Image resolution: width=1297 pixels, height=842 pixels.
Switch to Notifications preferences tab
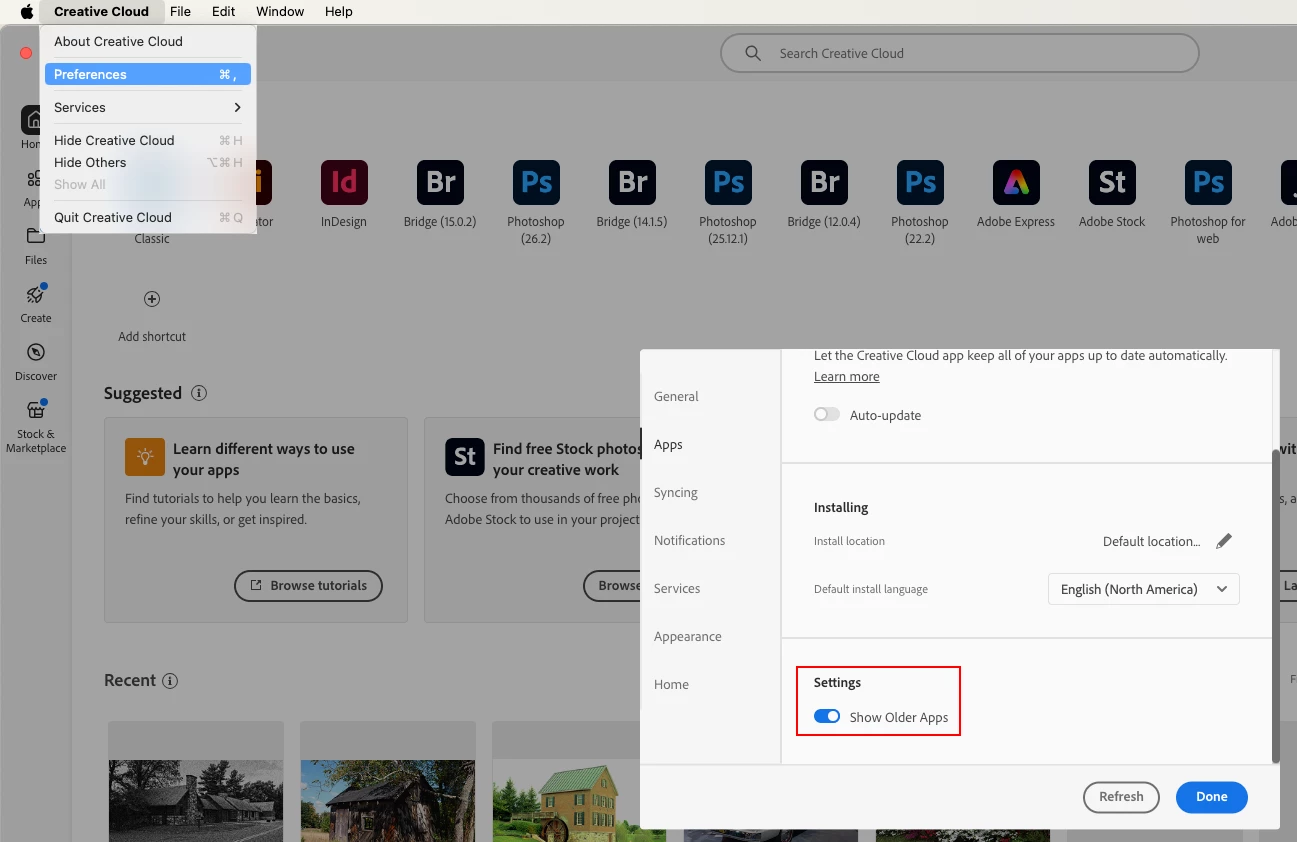click(689, 540)
